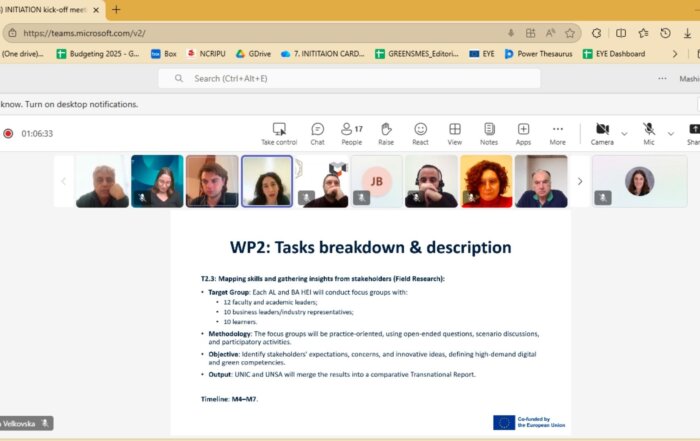The height and width of the screenshot is (441, 700).
Task: Change the meeting View layout
Action: click(x=454, y=129)
